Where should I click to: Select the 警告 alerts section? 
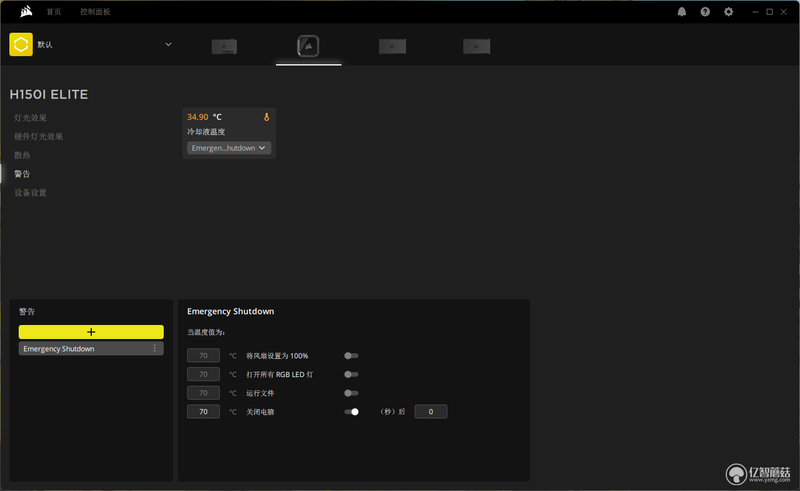[22, 174]
